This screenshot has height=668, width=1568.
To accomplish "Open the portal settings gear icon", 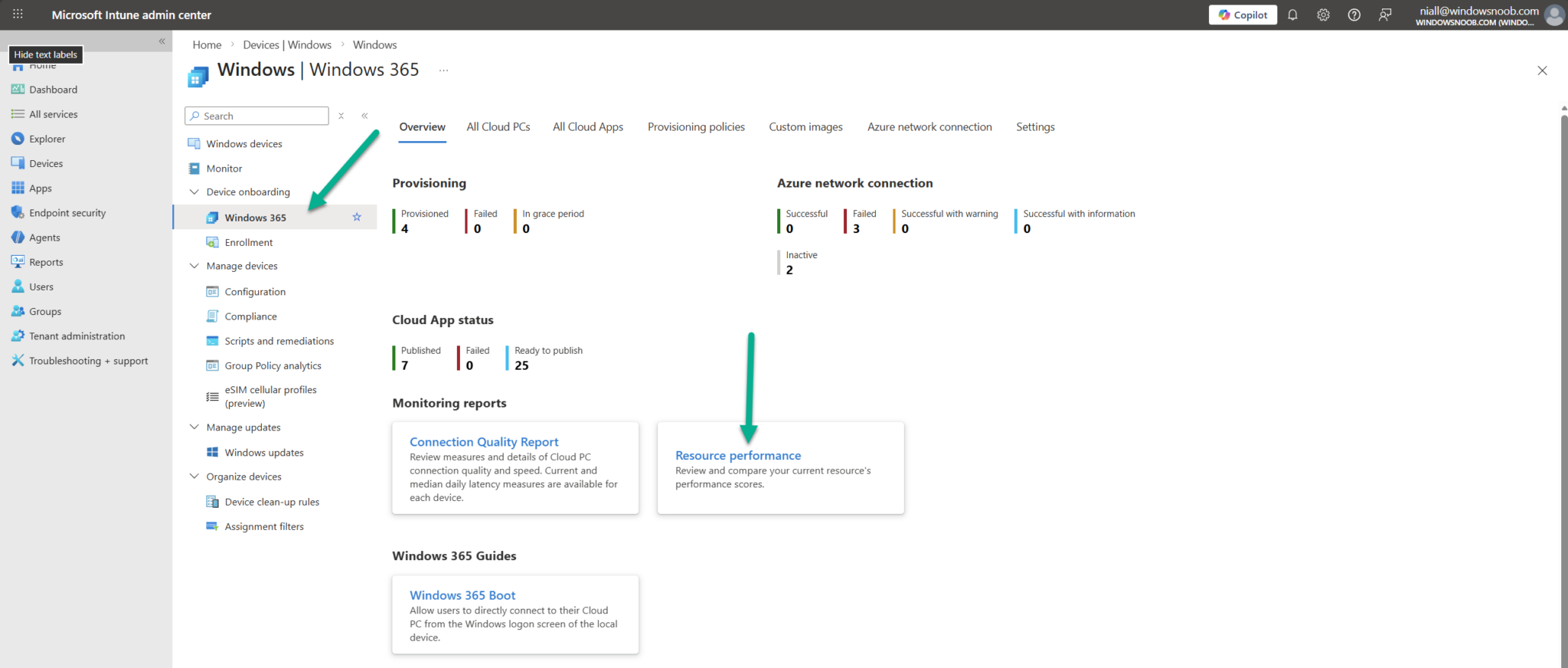I will click(1323, 15).
